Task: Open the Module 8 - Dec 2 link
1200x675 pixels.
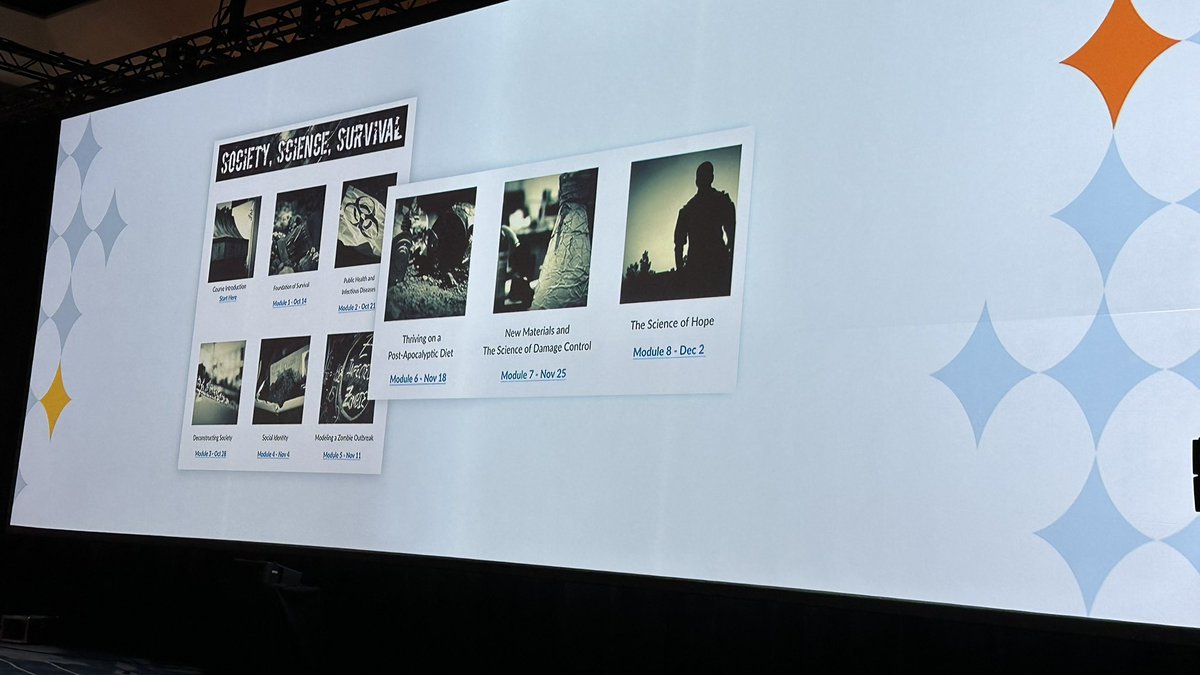Action: point(669,352)
